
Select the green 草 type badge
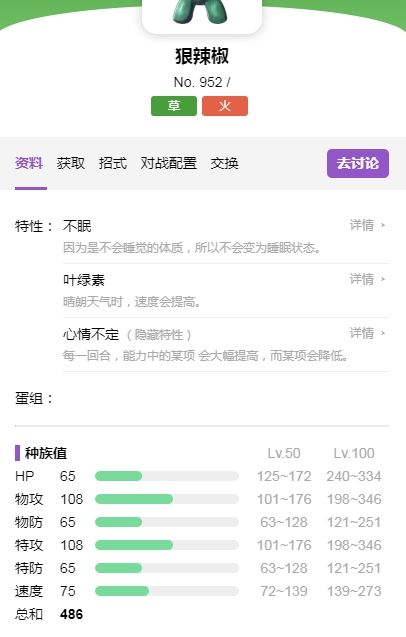(x=174, y=106)
